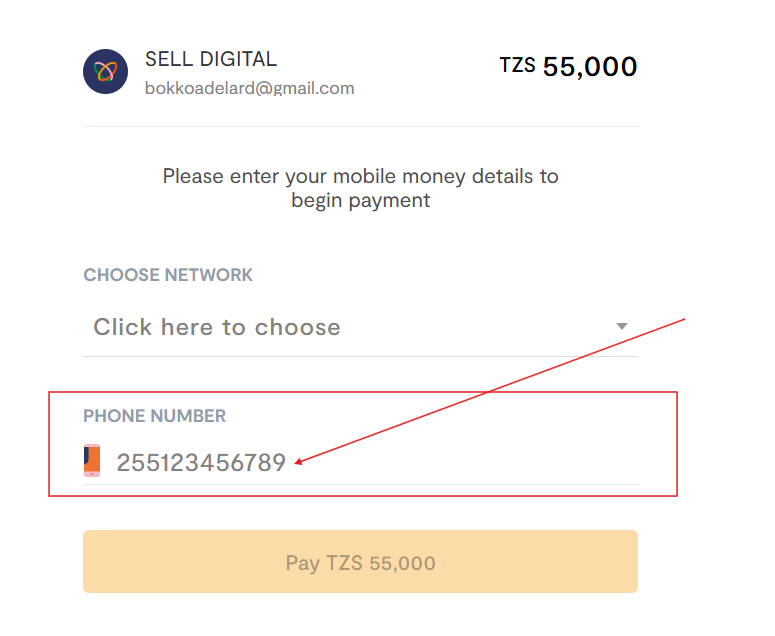
Task: Click the underline beneath the network dropdown
Action: (360, 356)
